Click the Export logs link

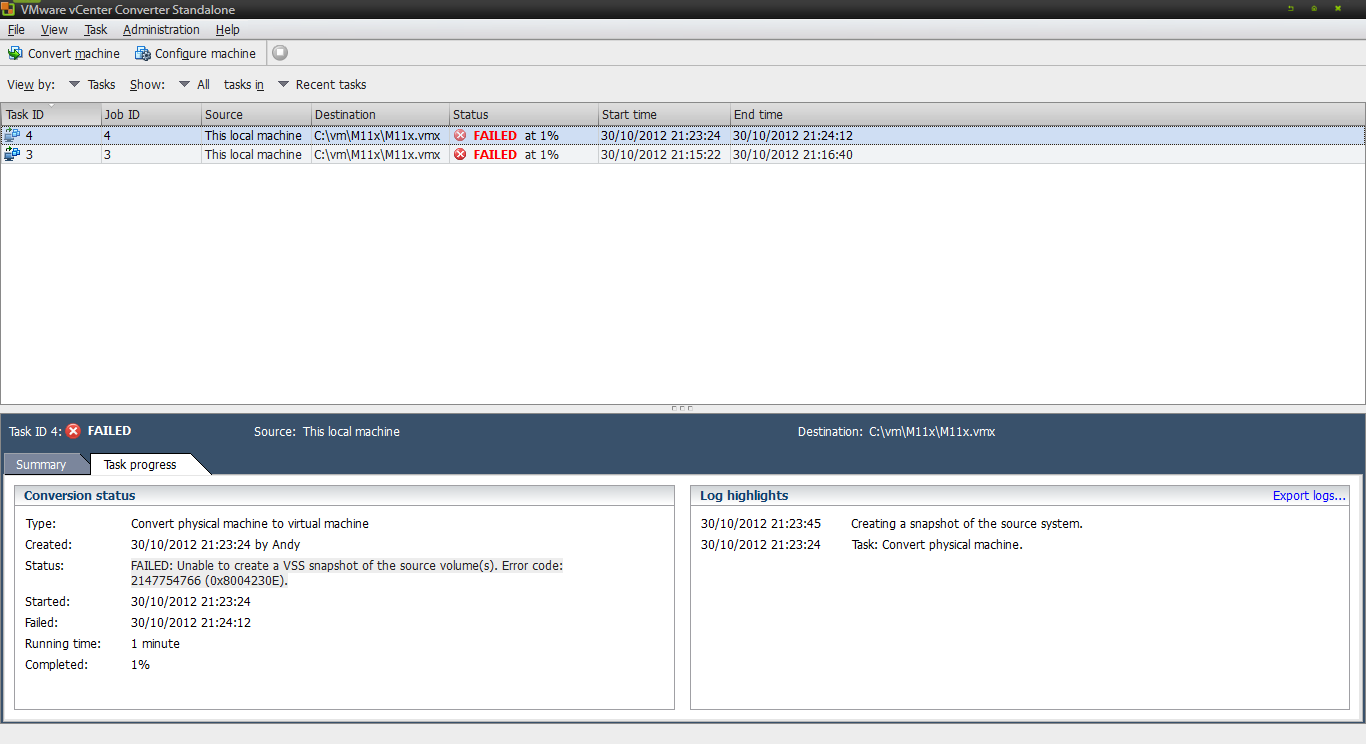point(1309,496)
